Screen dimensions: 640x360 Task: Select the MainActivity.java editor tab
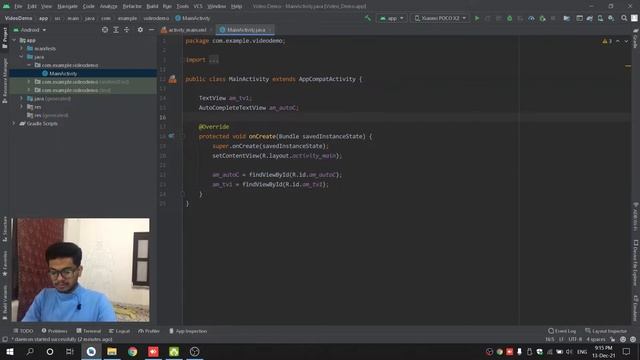(x=245, y=30)
